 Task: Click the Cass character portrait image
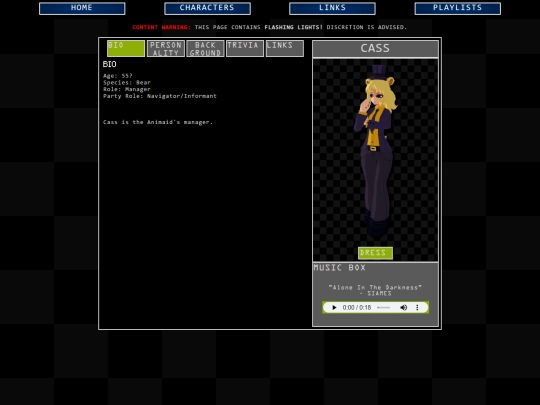[375, 152]
